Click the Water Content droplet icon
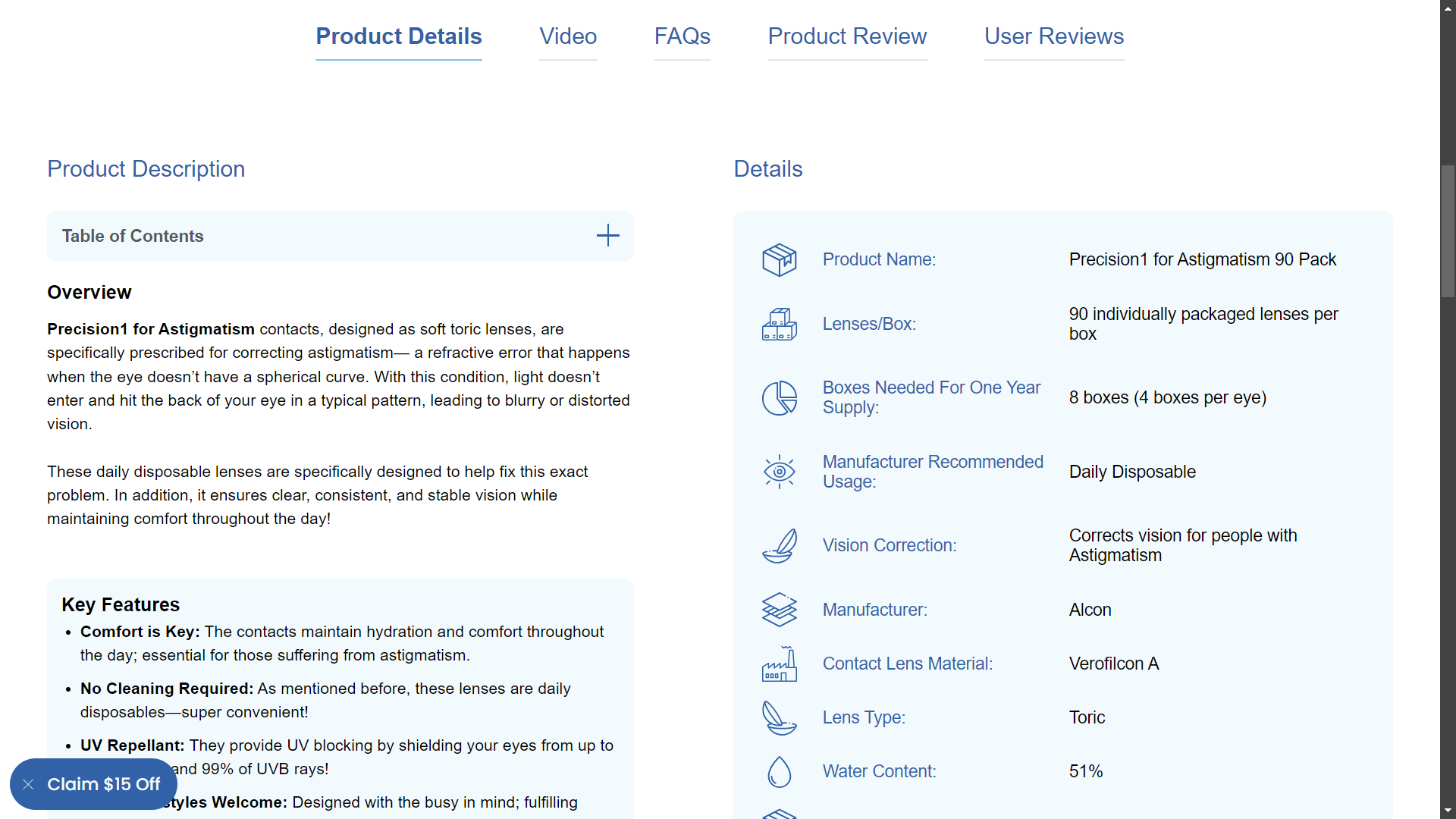Viewport: 1456px width, 819px height. (x=779, y=772)
